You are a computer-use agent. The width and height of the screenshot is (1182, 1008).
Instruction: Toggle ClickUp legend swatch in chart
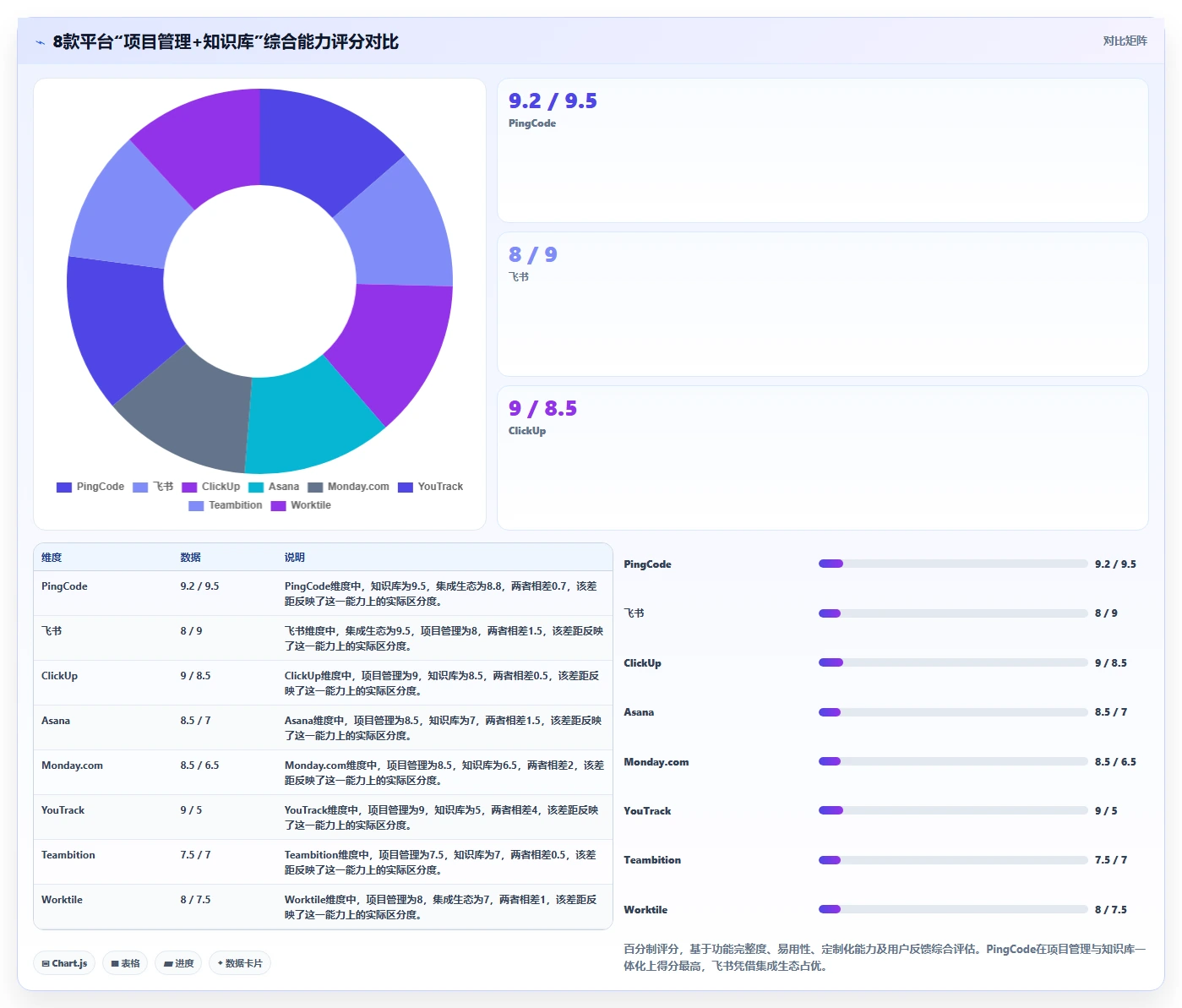[189, 488]
